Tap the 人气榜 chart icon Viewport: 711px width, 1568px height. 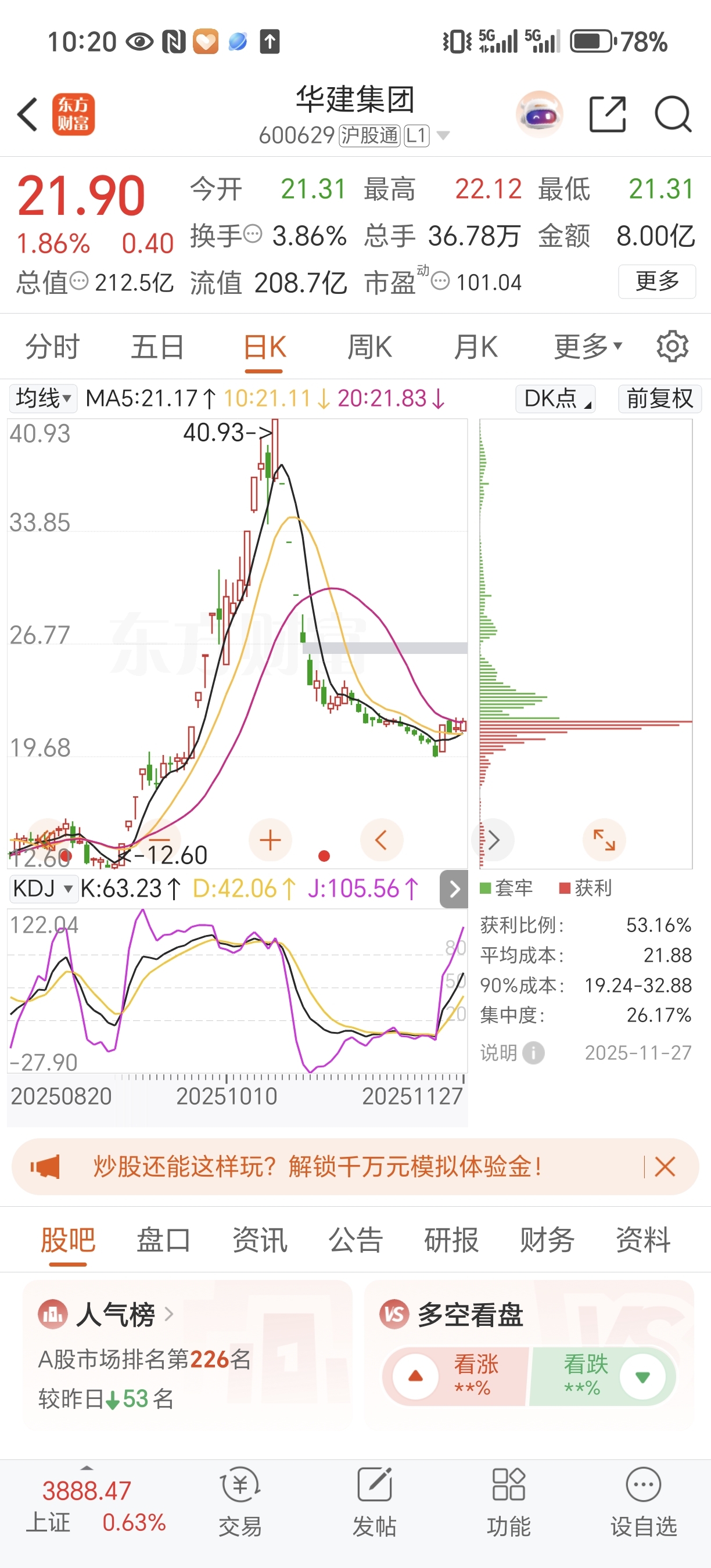click(x=53, y=1314)
